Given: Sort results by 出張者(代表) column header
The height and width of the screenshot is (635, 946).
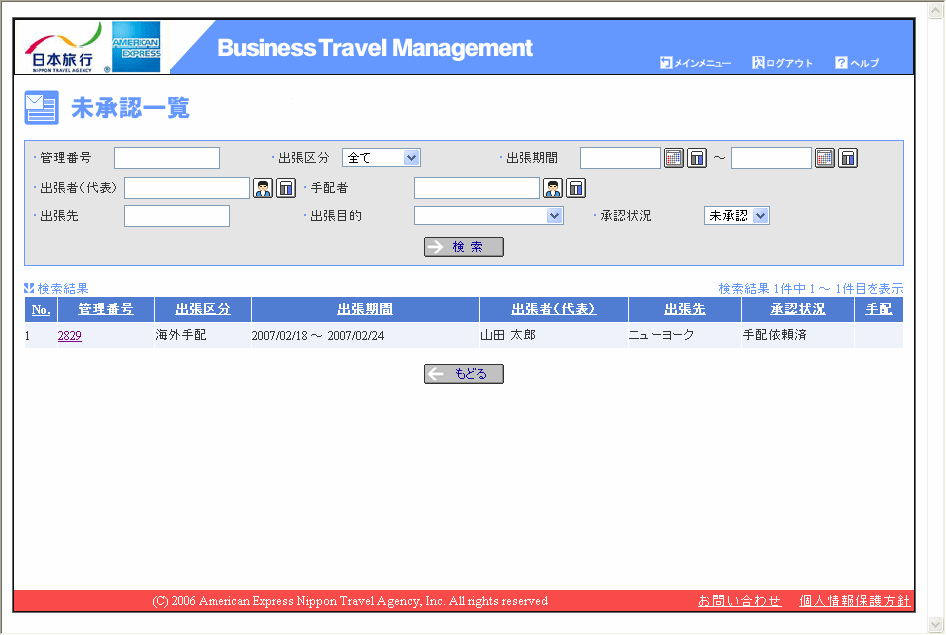Looking at the screenshot, I should pos(554,309).
